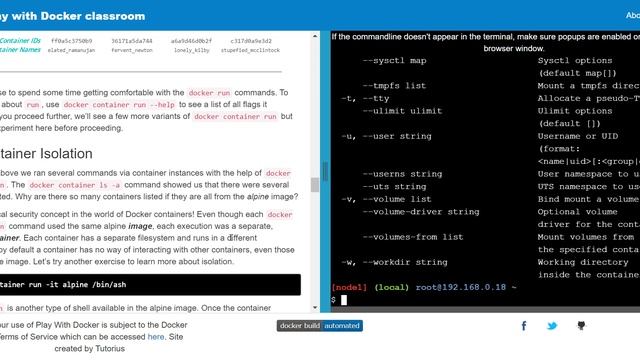Click the terminal horizontal scrollbar
The width and height of the screenshot is (640, 360).
485,310
